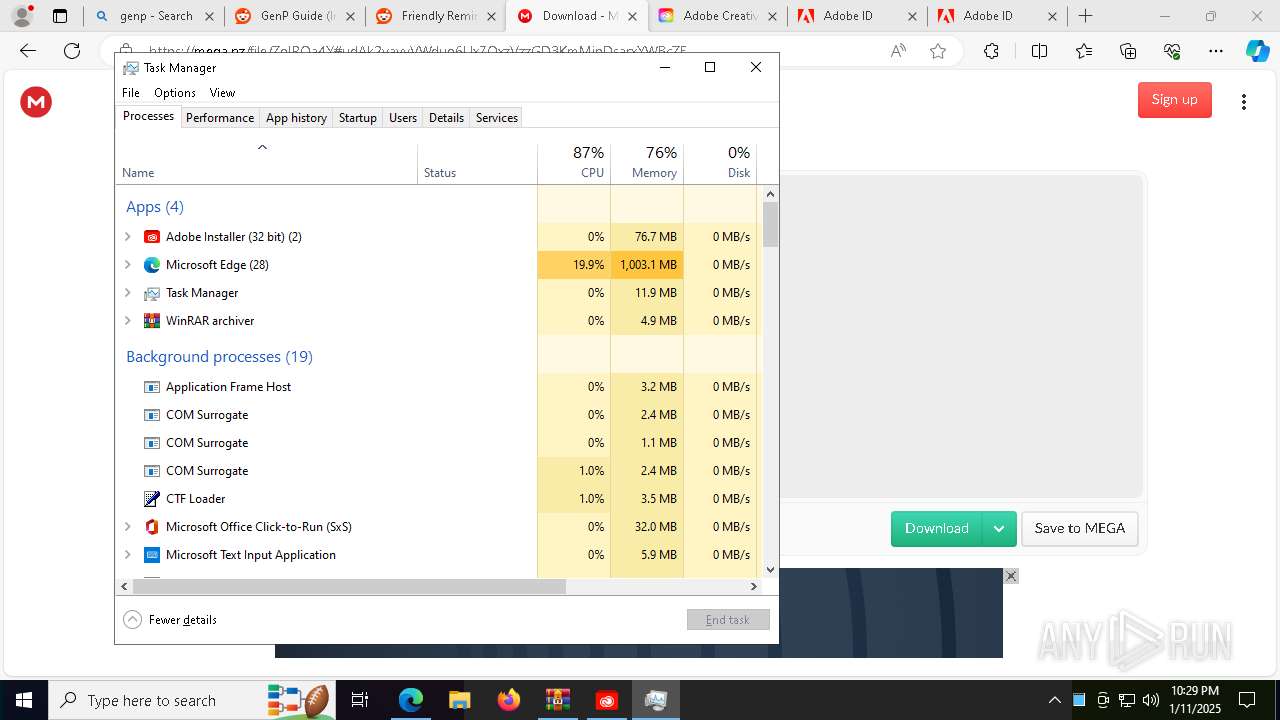Viewport: 1280px width, 720px height.
Task: Sort processes by CPU column header
Action: 574,163
